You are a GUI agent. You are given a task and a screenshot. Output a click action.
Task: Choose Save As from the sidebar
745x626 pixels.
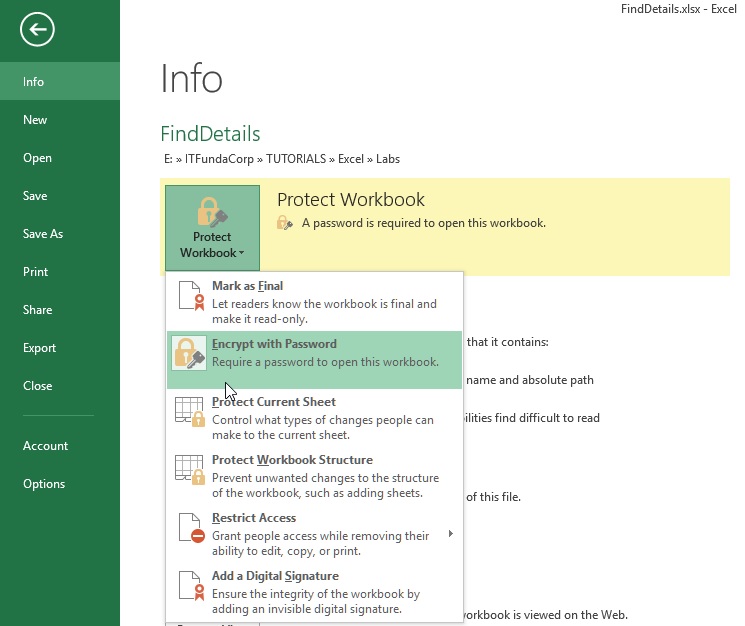60,234
